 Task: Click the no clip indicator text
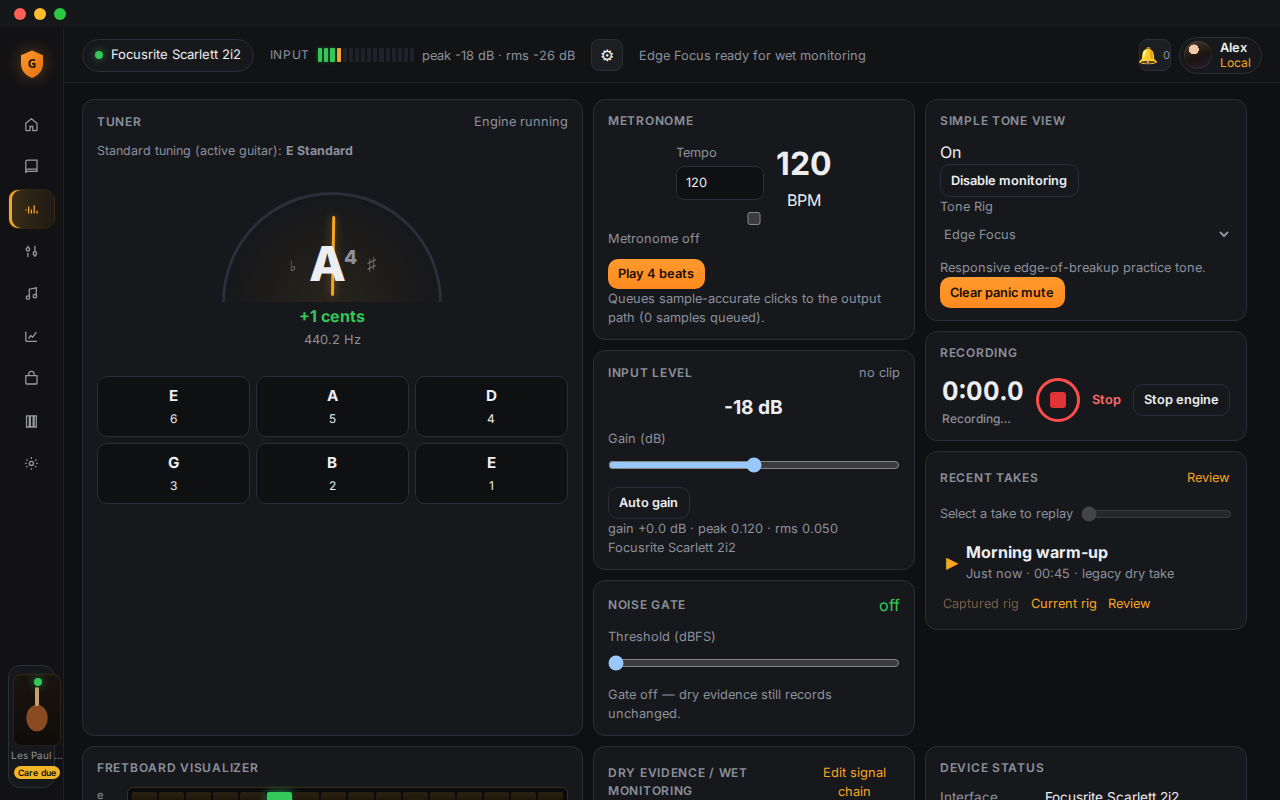[879, 373]
